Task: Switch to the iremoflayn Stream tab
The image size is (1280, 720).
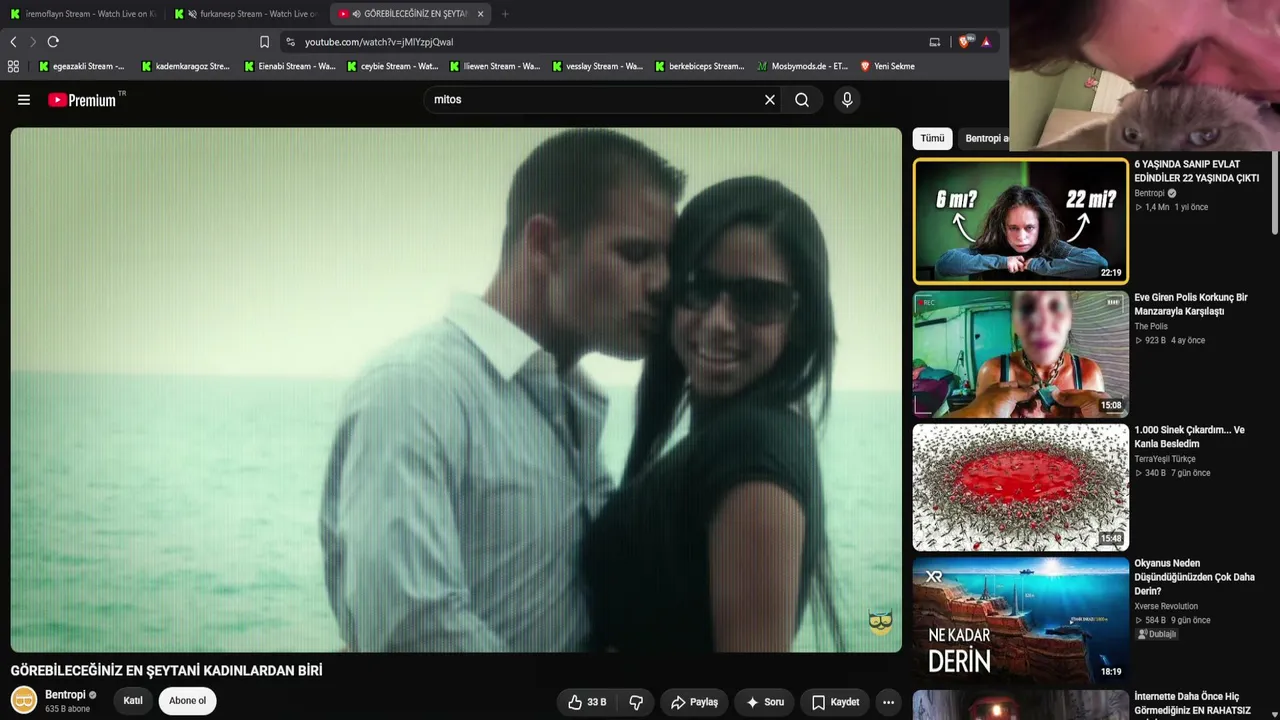Action: tap(83, 14)
